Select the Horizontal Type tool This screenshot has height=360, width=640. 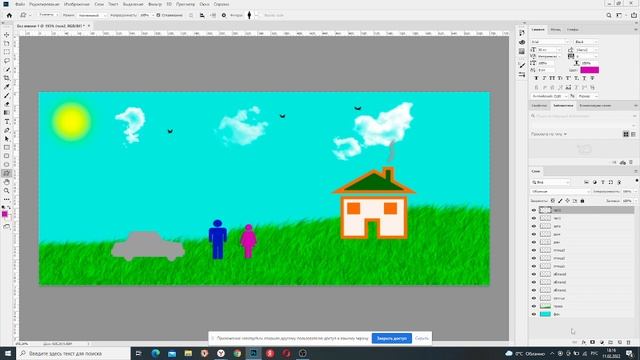pyautogui.click(x=7, y=122)
